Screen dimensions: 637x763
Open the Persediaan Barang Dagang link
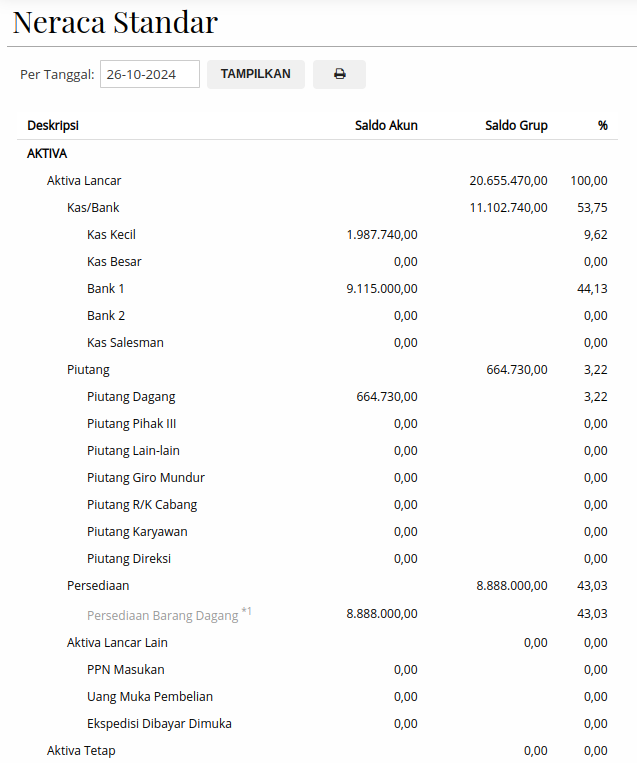point(162,614)
